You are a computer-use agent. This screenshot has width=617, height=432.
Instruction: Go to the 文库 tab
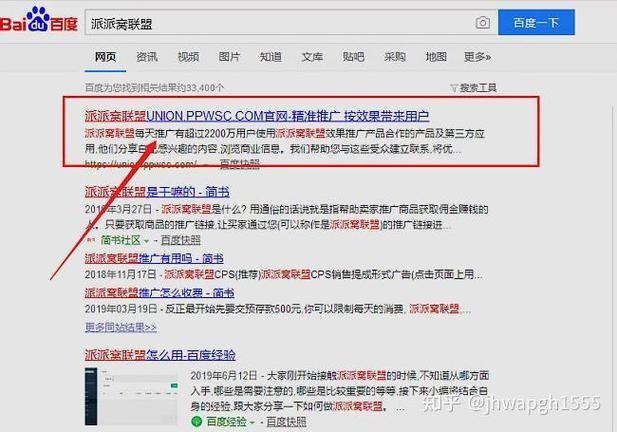[312, 57]
